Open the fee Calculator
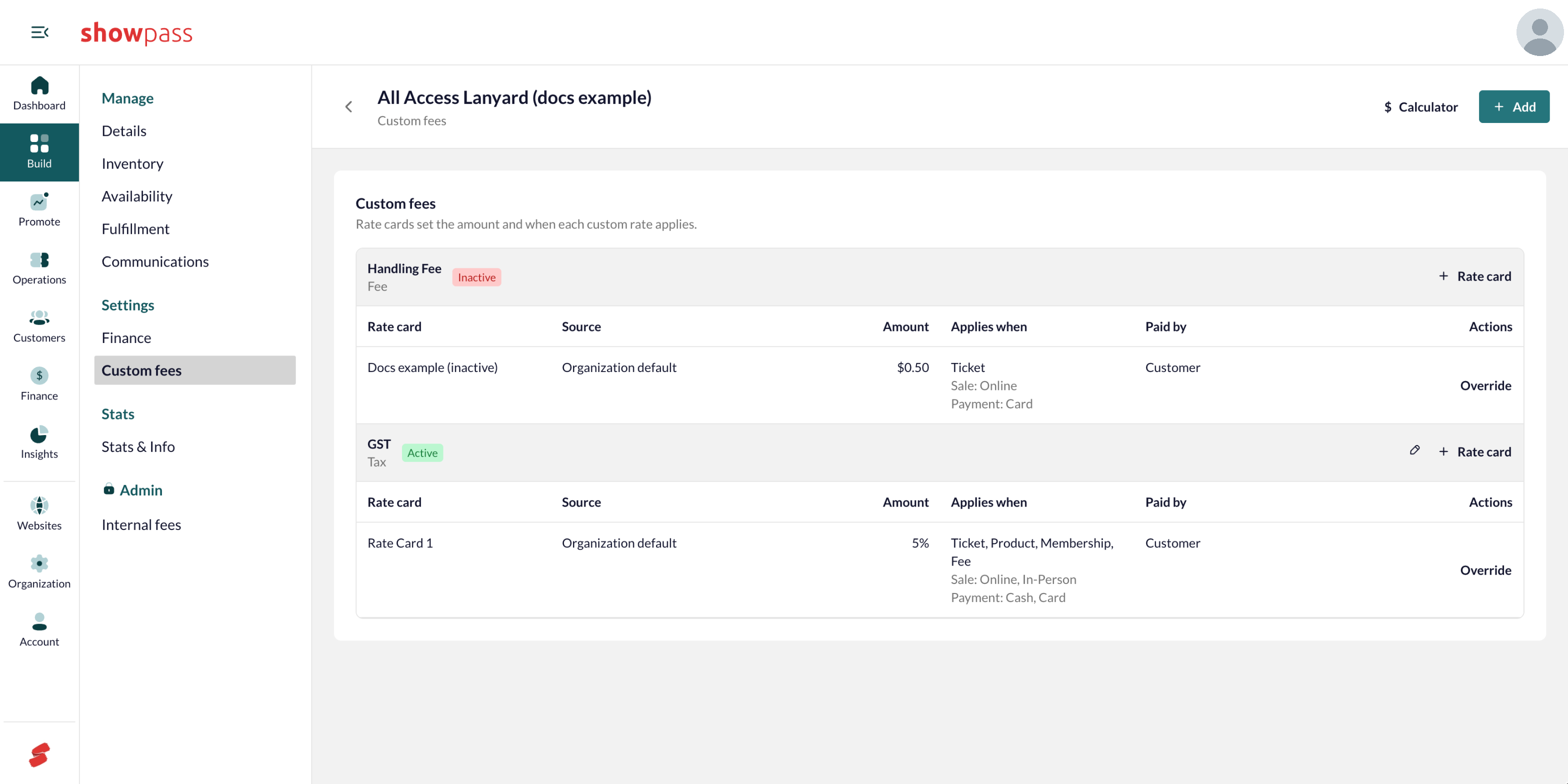Image resolution: width=1568 pixels, height=784 pixels. [x=1420, y=107]
